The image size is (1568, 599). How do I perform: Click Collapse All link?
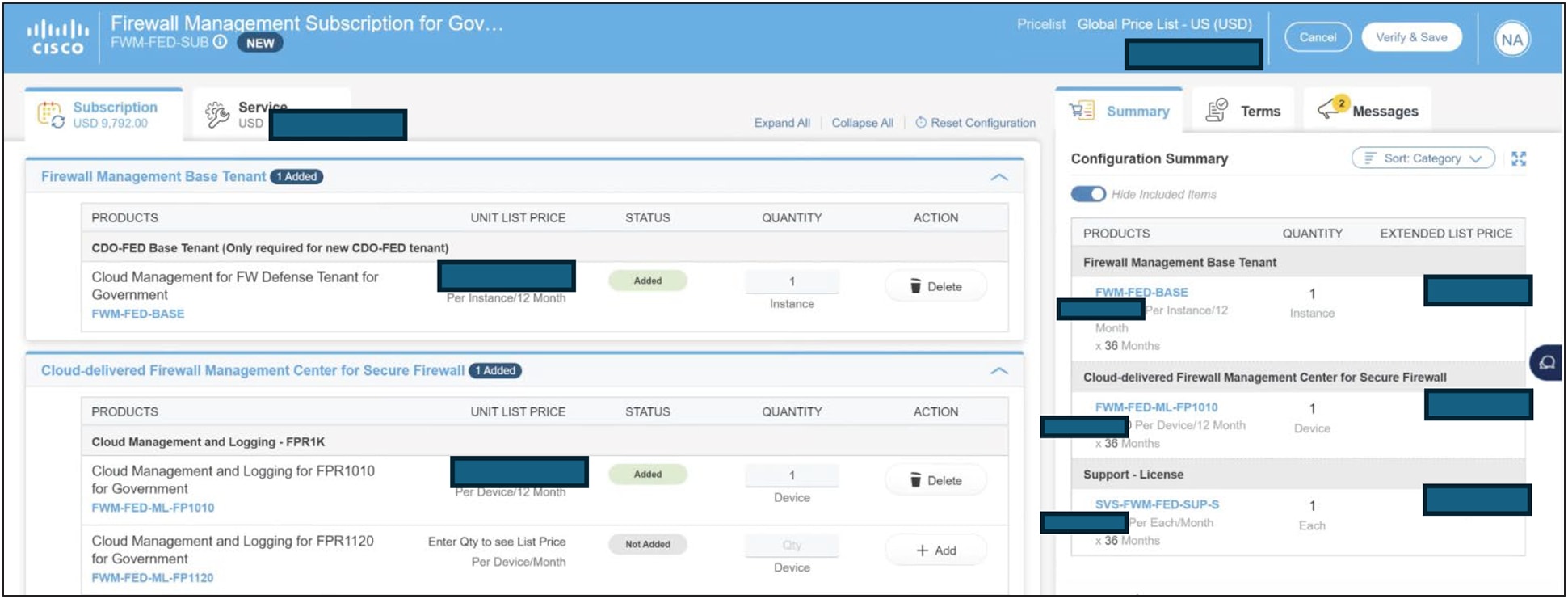click(862, 123)
